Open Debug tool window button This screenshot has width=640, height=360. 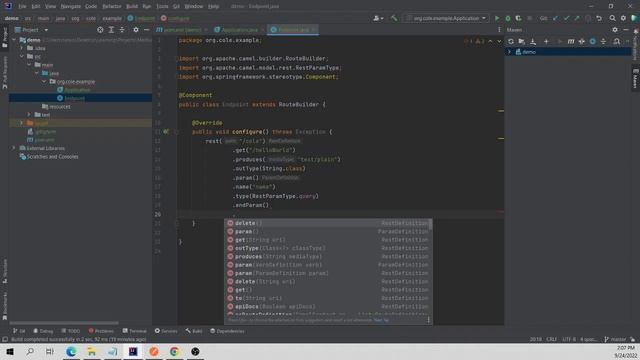coord(43,331)
